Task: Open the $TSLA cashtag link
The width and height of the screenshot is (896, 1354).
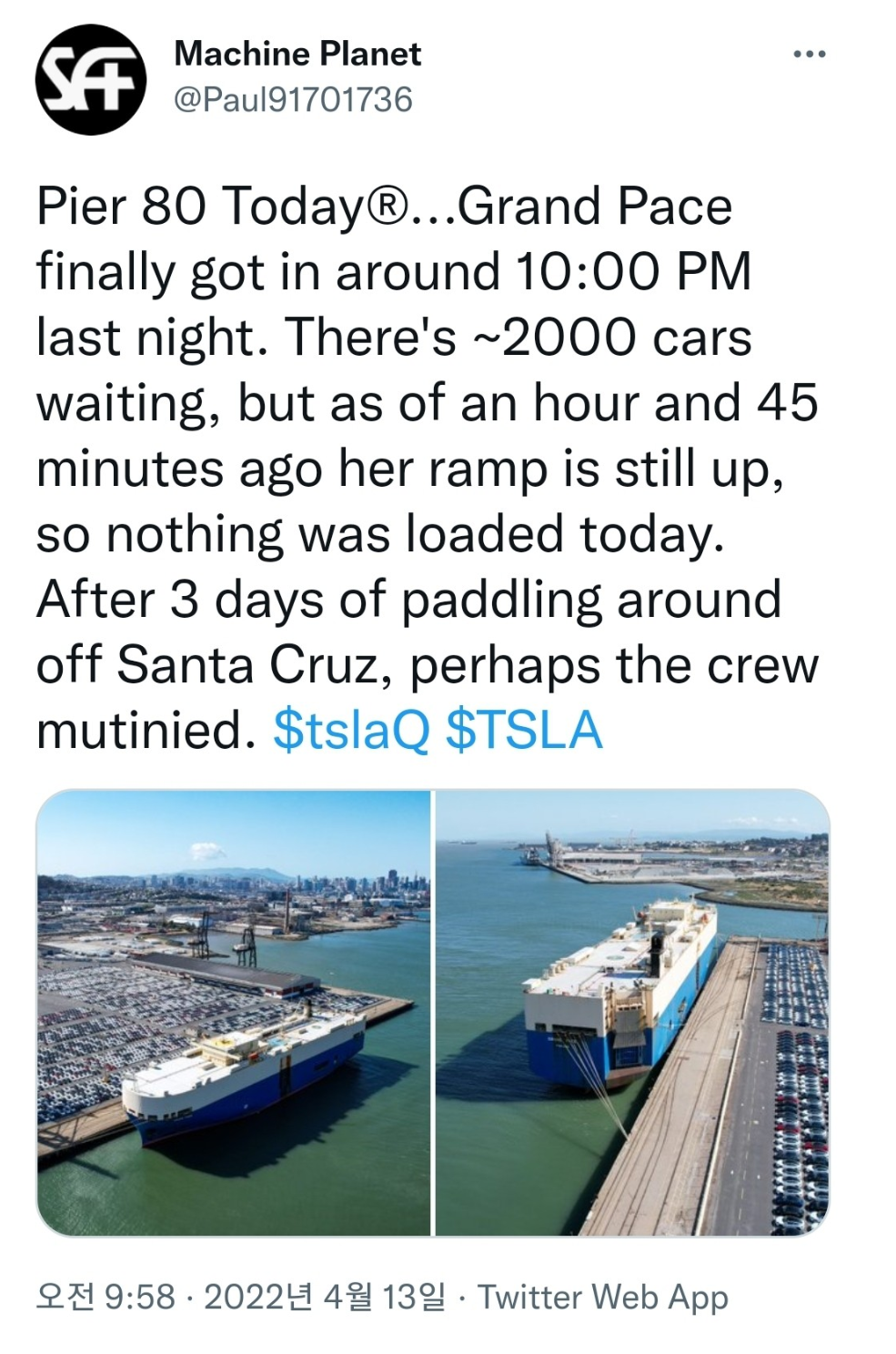Action: point(525,730)
